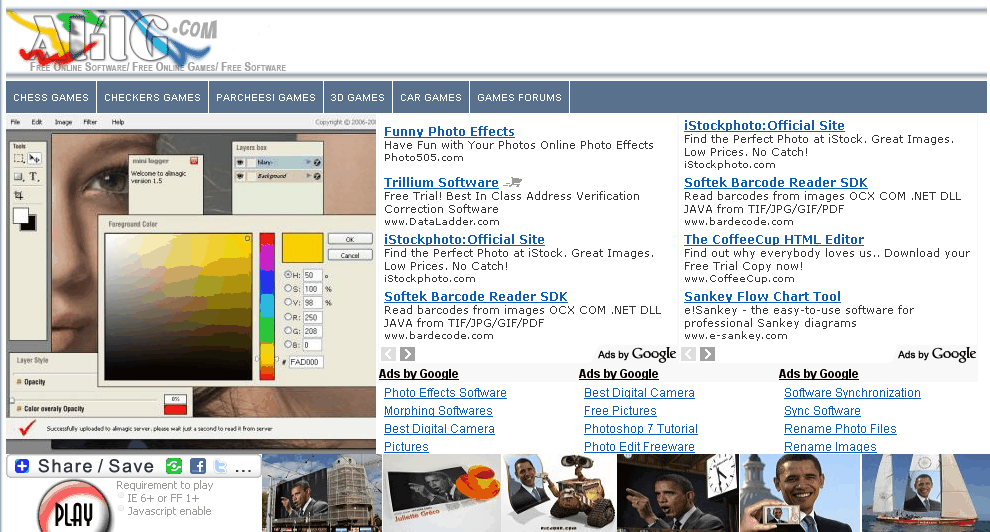Go to CHESS GAMES tab
Viewport: 990px width, 532px height.
(51, 98)
